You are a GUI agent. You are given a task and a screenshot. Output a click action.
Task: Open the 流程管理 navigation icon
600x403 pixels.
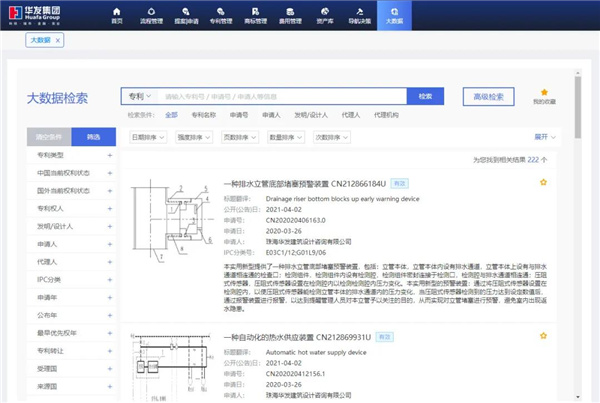153,12
